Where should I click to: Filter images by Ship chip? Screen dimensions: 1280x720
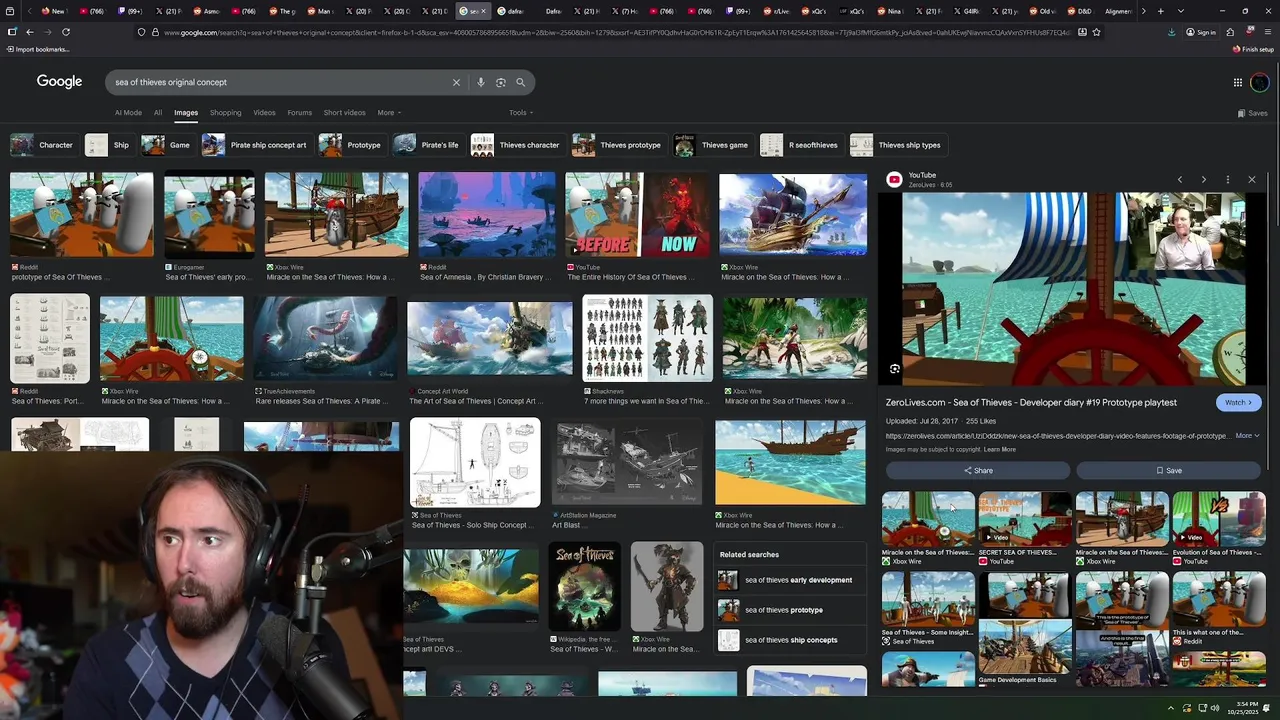tap(109, 145)
